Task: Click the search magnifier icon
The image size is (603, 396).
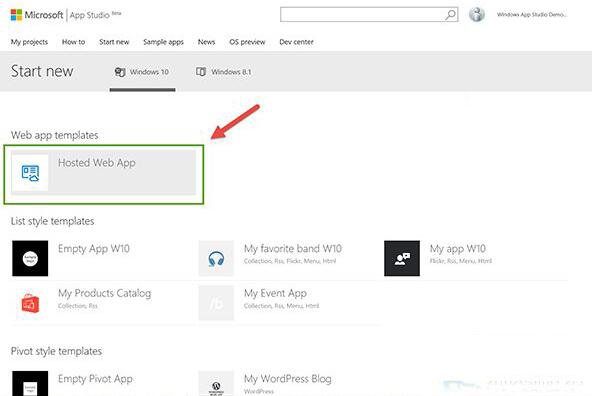Action: tap(450, 15)
